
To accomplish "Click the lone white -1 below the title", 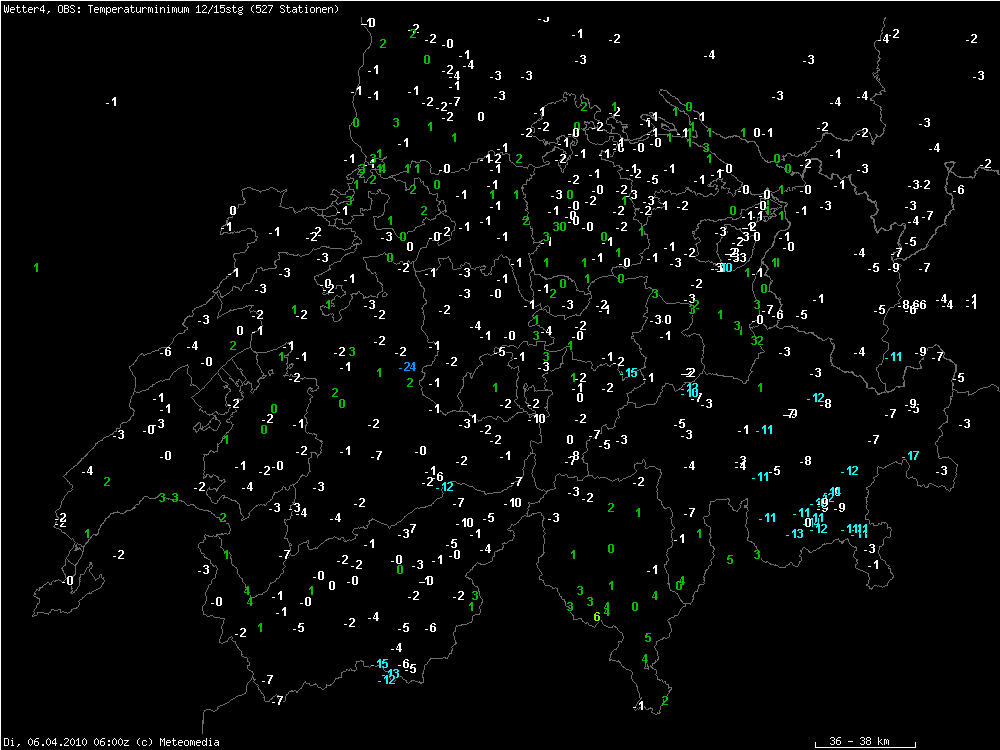I will (x=111, y=102).
